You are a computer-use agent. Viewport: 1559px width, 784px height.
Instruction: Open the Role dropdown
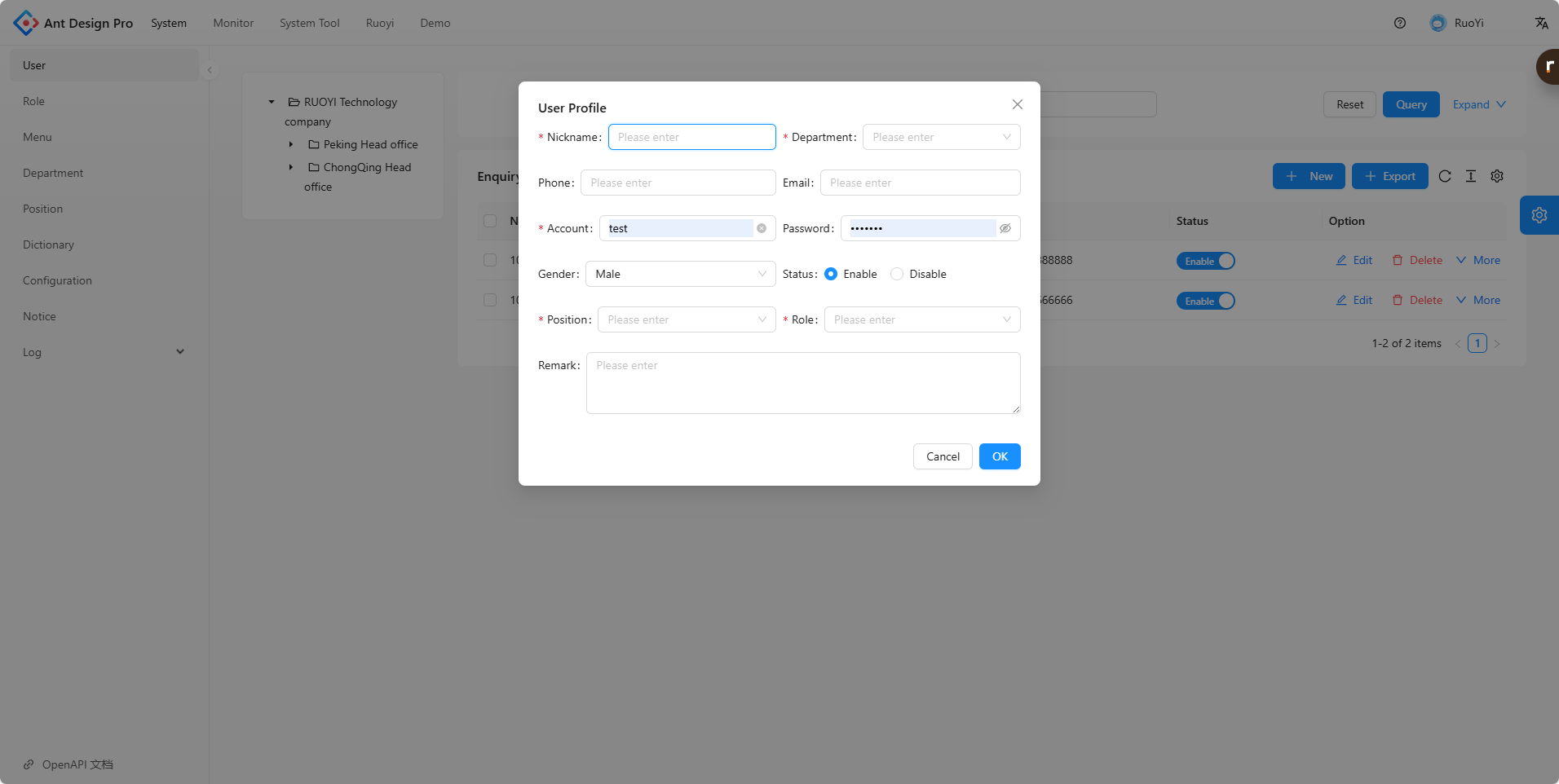921,319
